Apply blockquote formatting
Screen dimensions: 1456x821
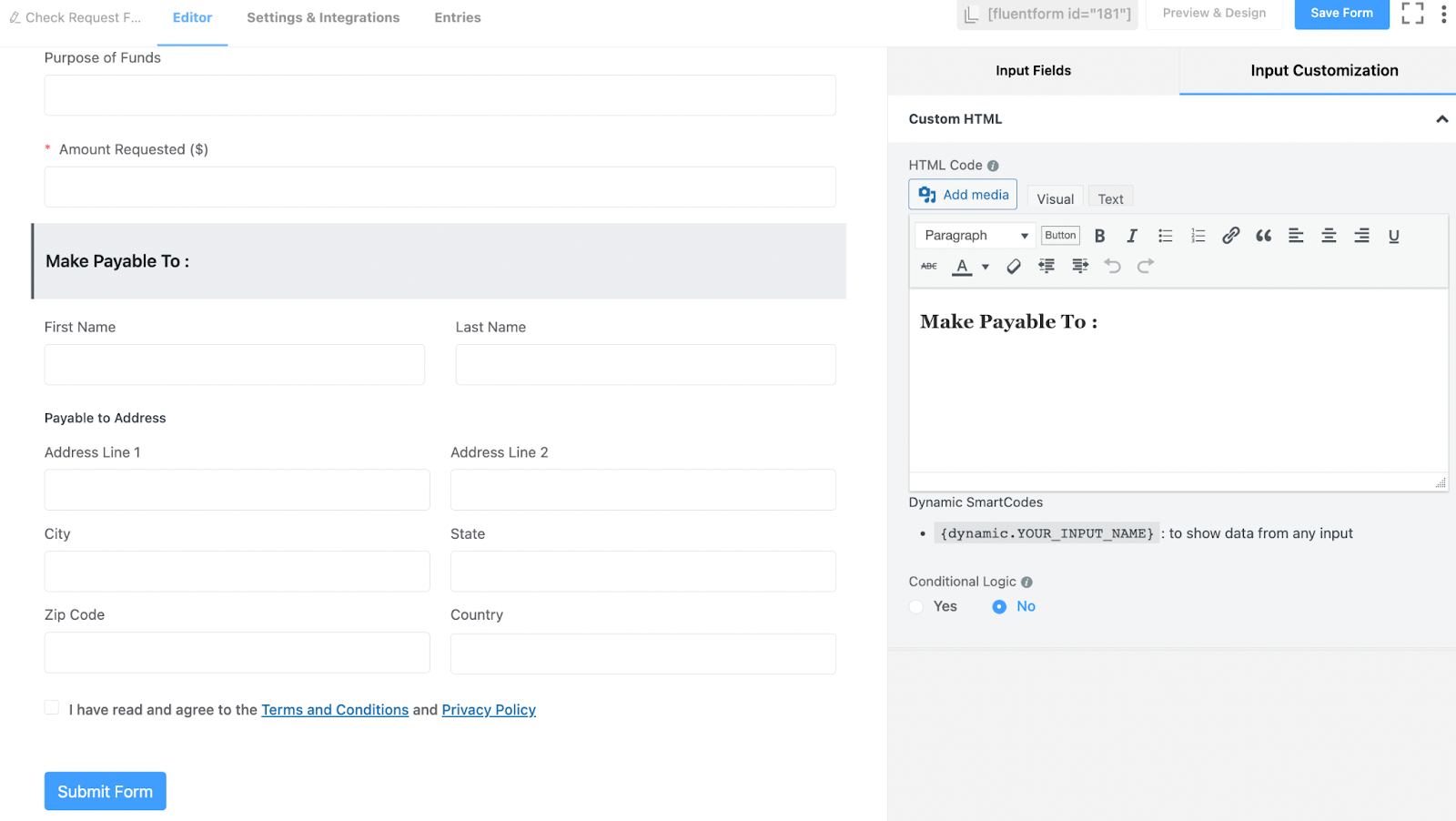[x=1263, y=236]
